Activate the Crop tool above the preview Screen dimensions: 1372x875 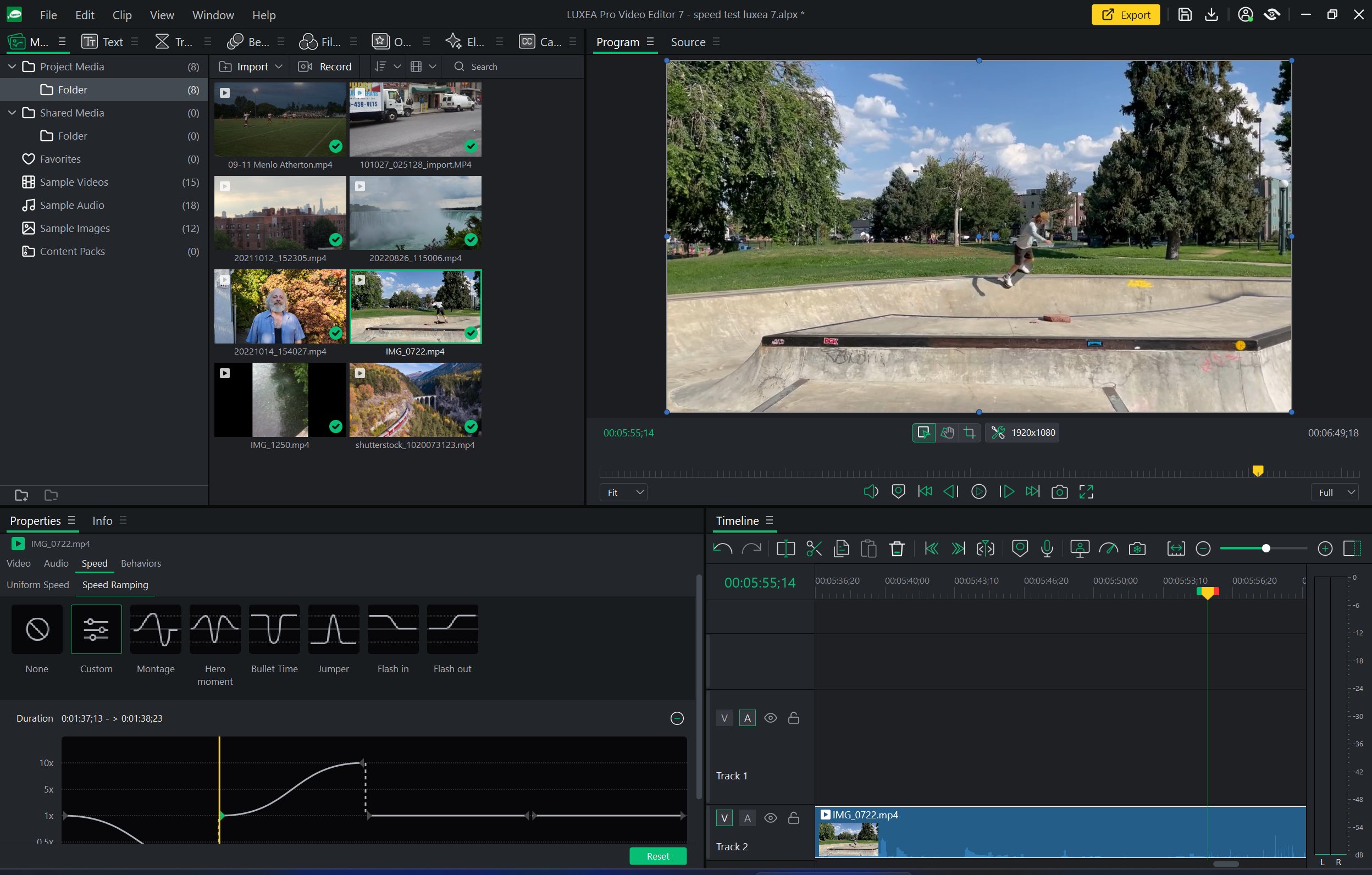tap(970, 433)
